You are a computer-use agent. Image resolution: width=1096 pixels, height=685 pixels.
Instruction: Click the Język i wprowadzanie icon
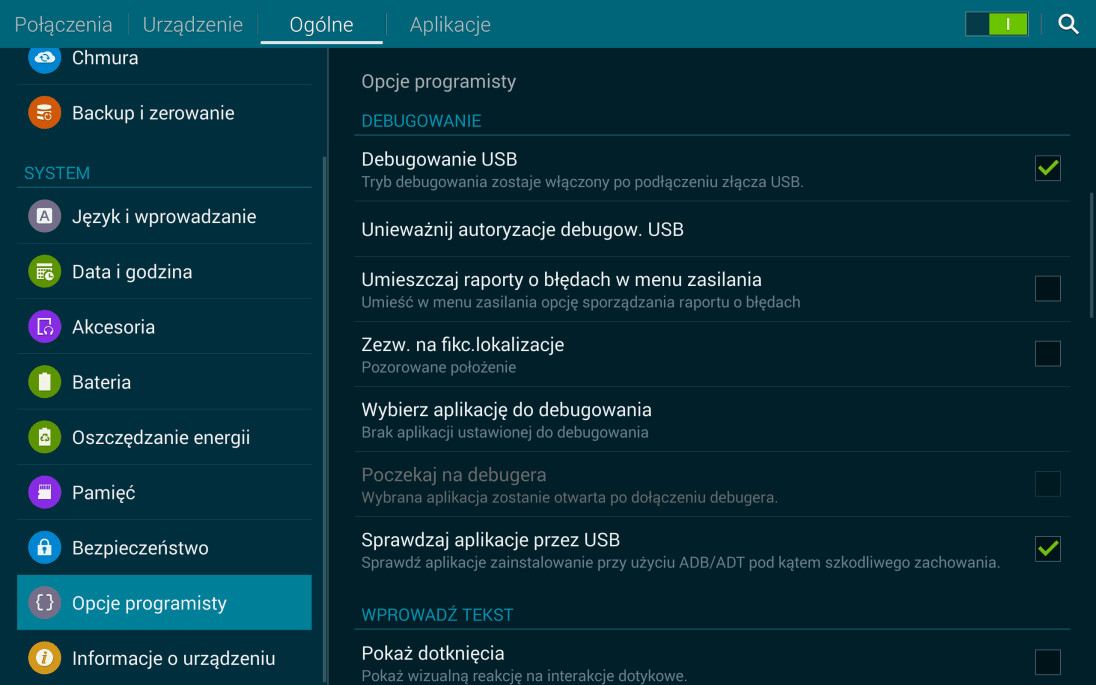pos(45,216)
